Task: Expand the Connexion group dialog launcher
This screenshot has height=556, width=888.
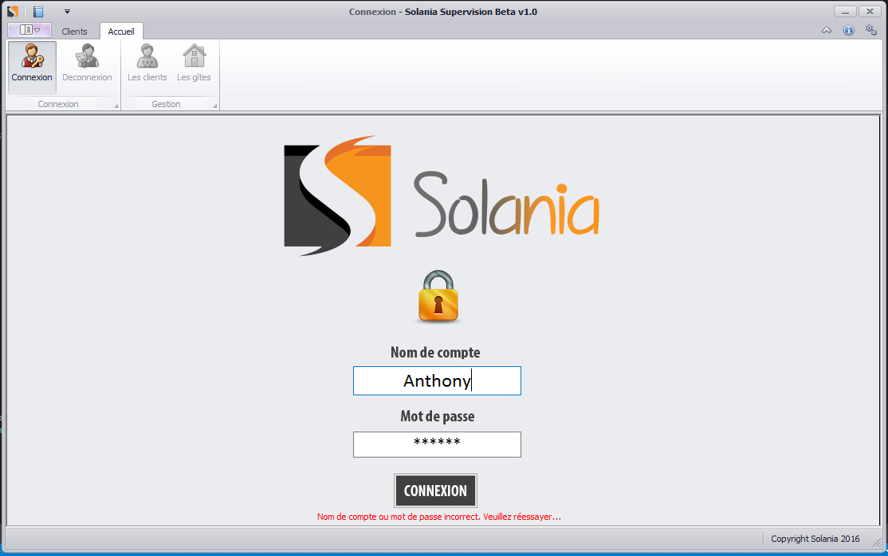Action: click(116, 105)
